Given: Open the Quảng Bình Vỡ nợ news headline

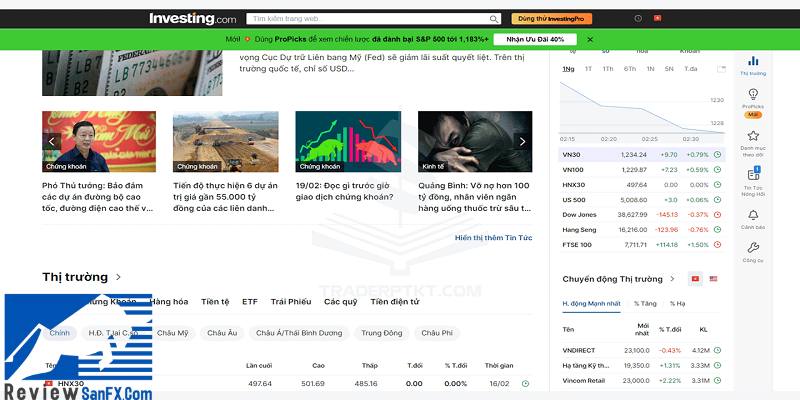Looking at the screenshot, I should click(474, 197).
